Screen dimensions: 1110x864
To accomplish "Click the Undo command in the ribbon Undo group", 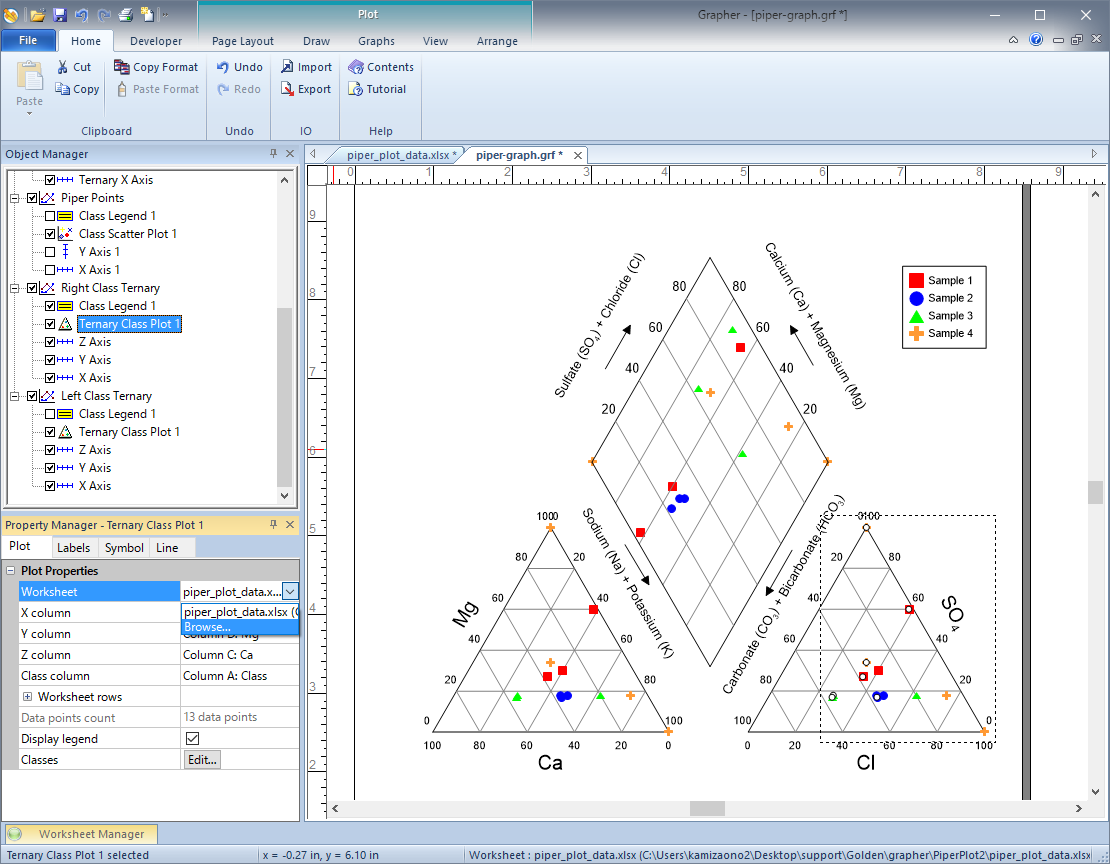I will [x=240, y=67].
